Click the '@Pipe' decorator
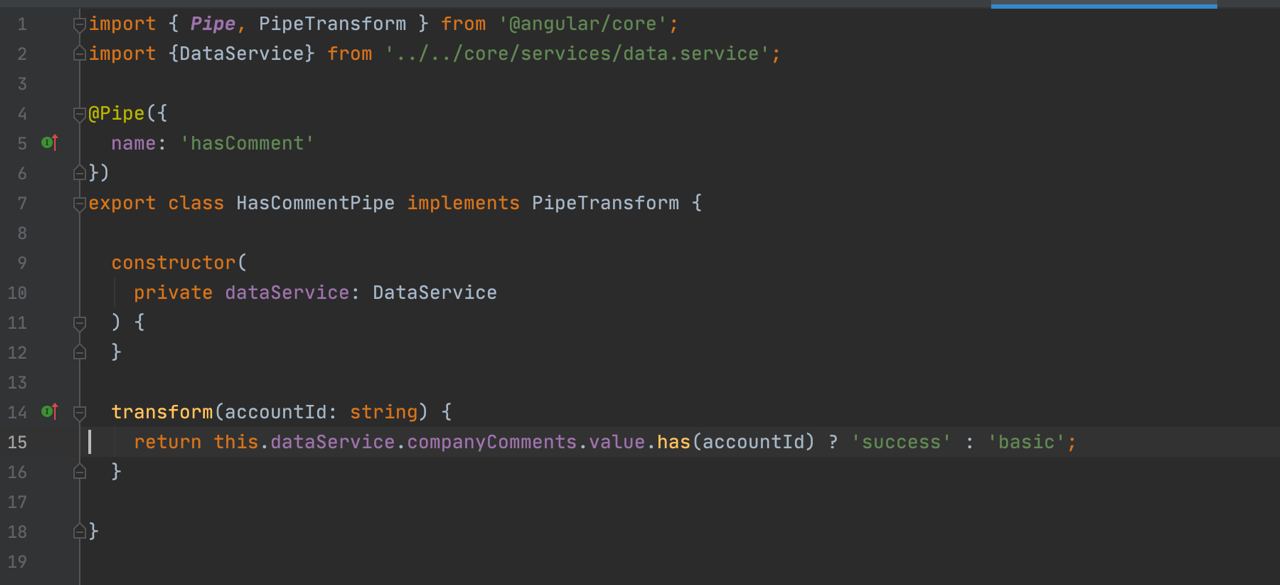The width and height of the screenshot is (1280, 585). [116, 114]
